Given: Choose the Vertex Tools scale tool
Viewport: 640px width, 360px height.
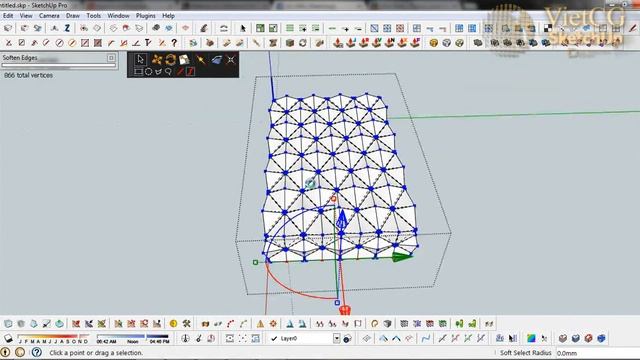Looking at the screenshot, I should tap(184, 60).
